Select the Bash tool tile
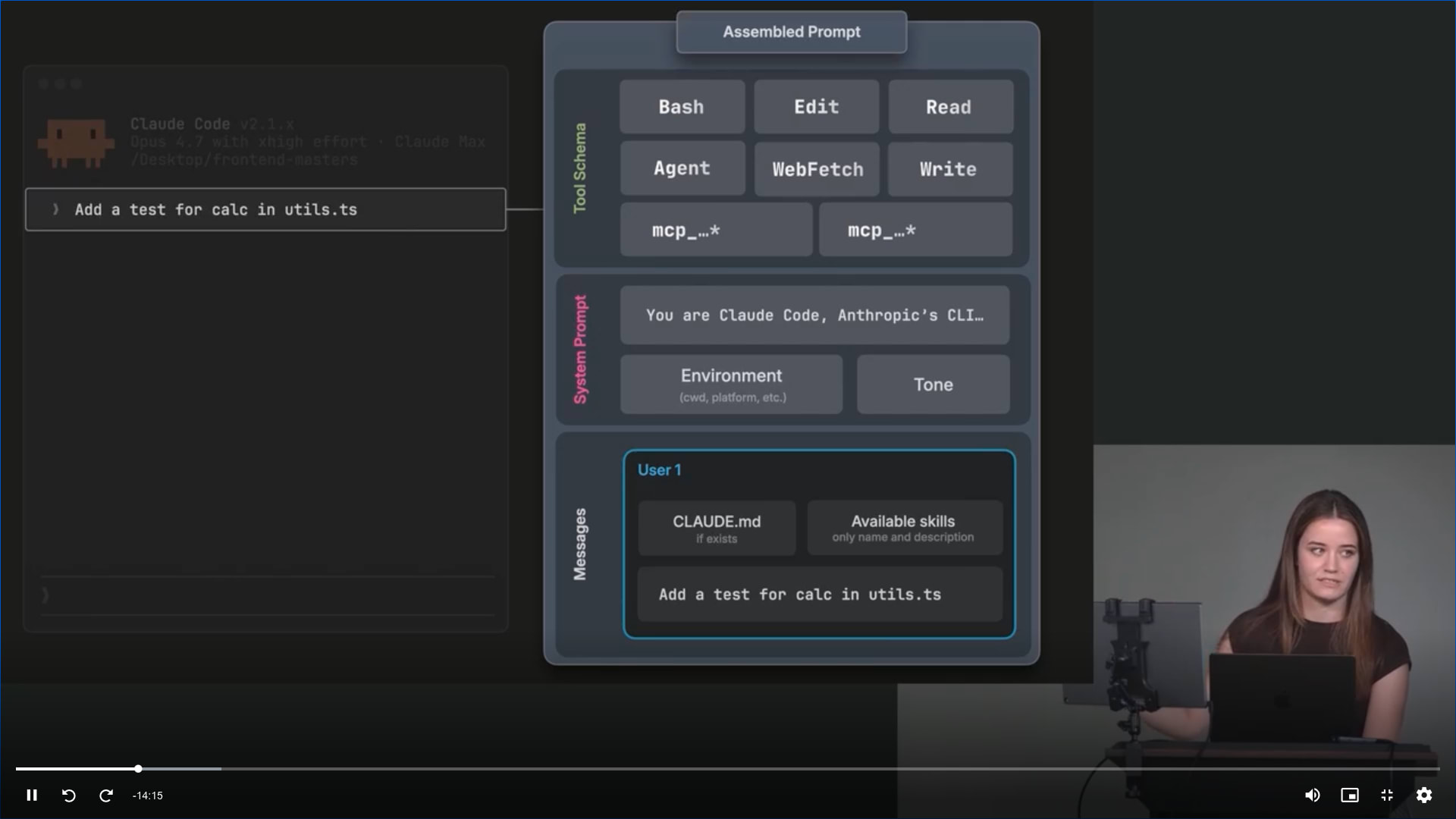 point(682,107)
